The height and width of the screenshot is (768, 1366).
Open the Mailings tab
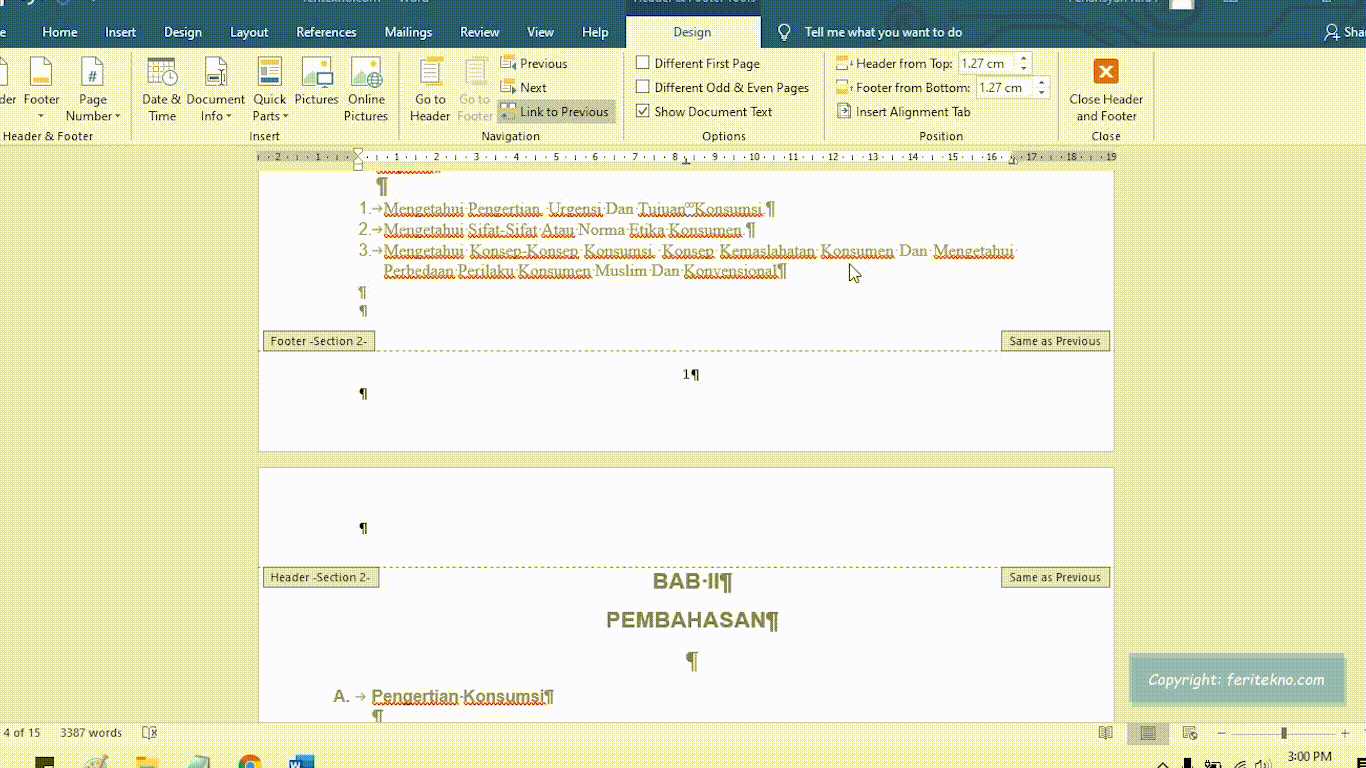[408, 32]
